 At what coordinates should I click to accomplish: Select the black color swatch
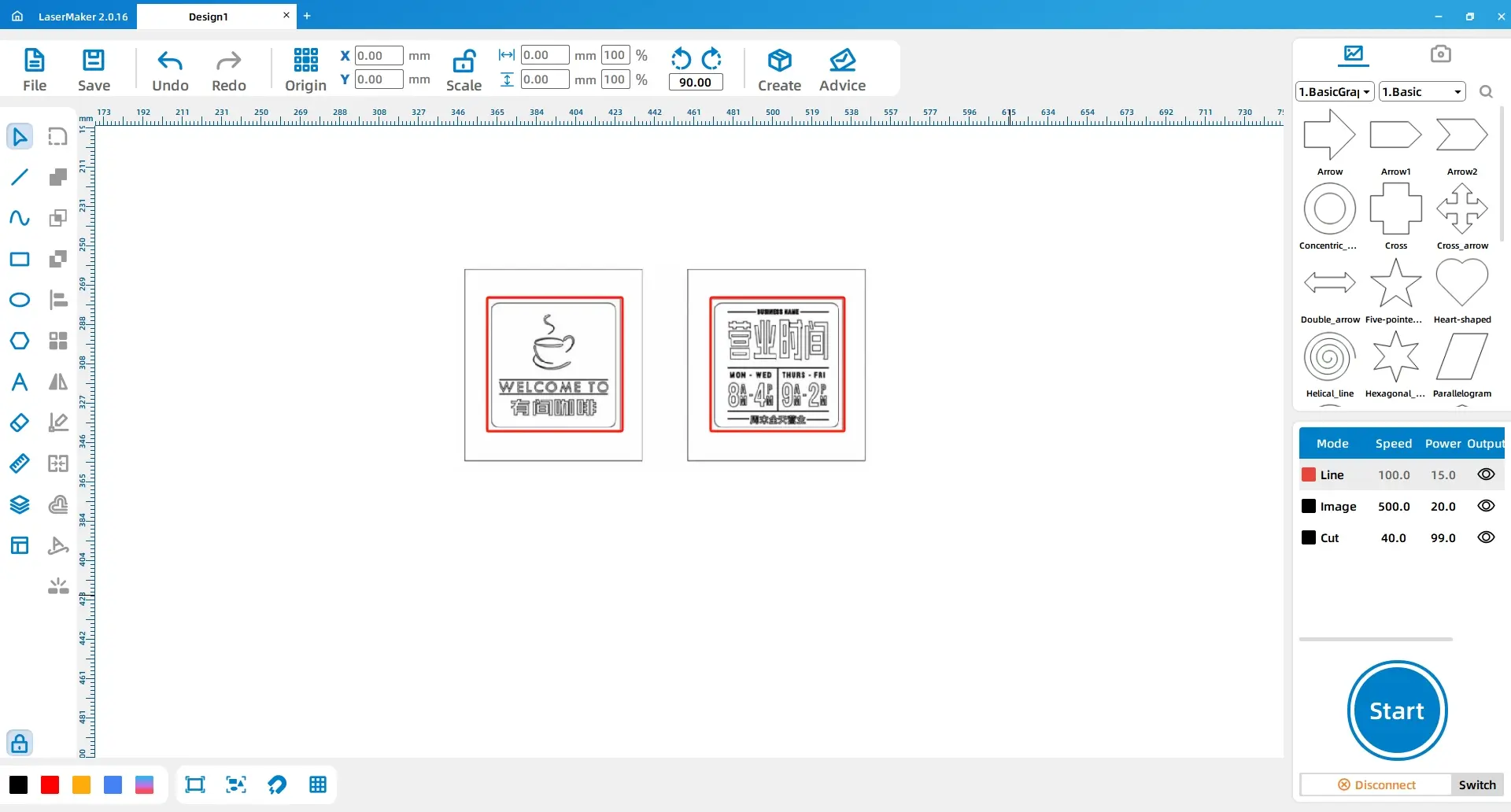point(18,784)
